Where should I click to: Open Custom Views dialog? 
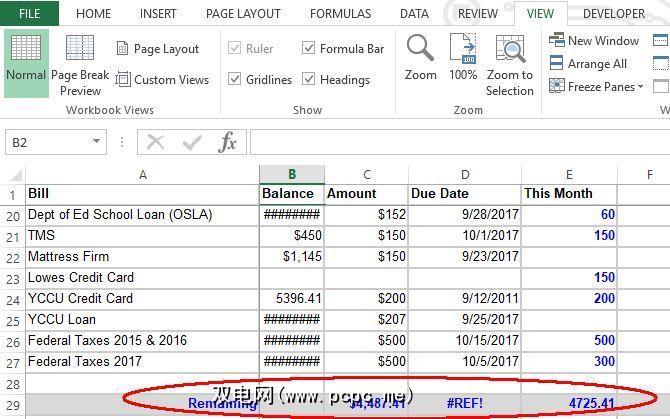click(162, 79)
